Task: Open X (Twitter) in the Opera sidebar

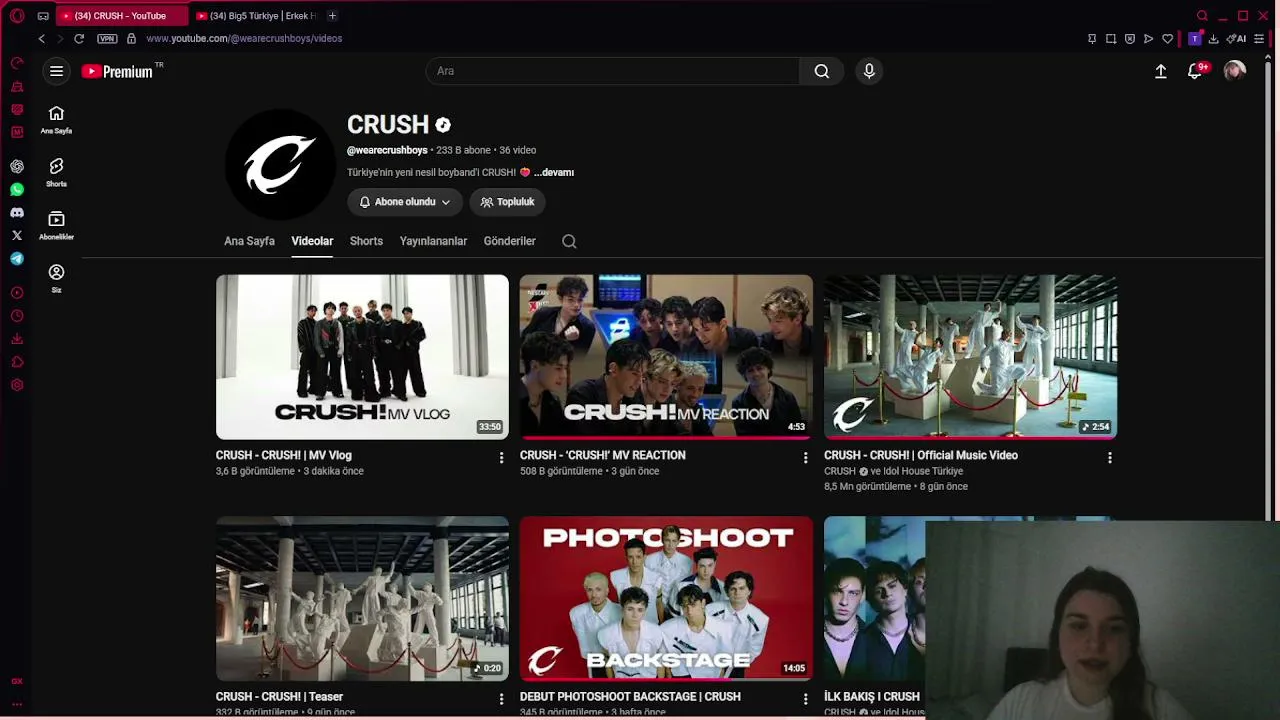Action: 17,235
